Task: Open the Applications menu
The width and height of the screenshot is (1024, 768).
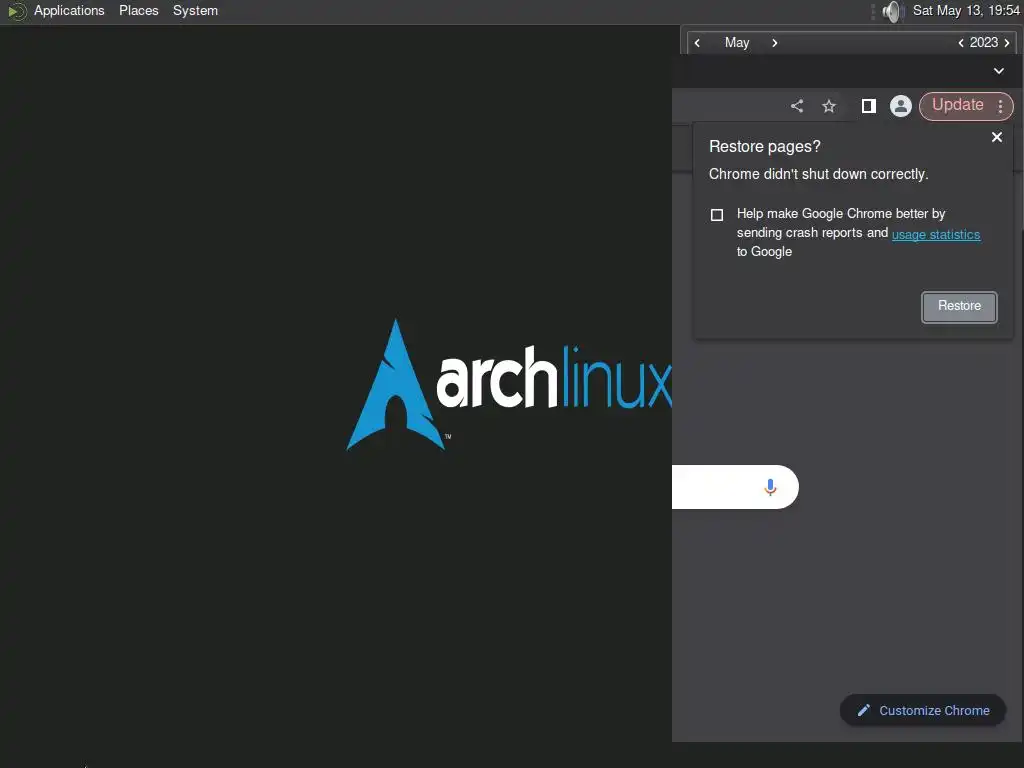Action: click(69, 10)
